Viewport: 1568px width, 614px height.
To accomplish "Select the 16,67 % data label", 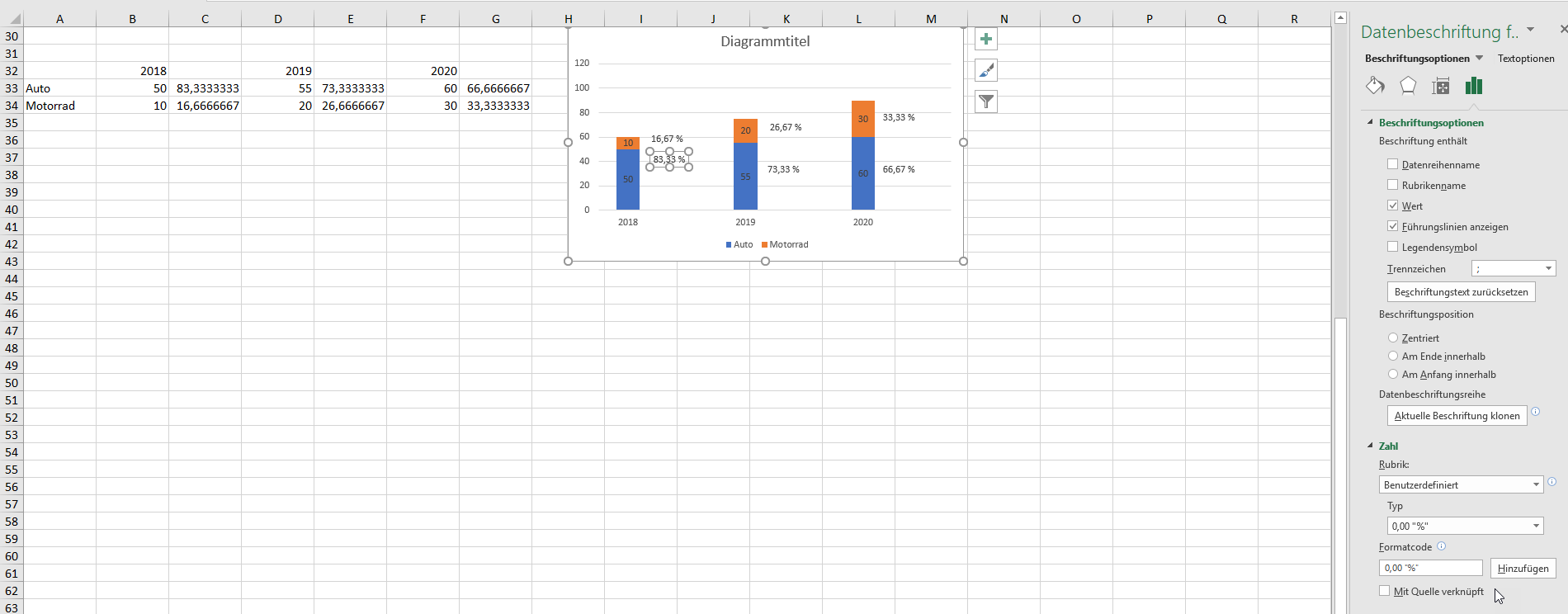I will click(667, 139).
